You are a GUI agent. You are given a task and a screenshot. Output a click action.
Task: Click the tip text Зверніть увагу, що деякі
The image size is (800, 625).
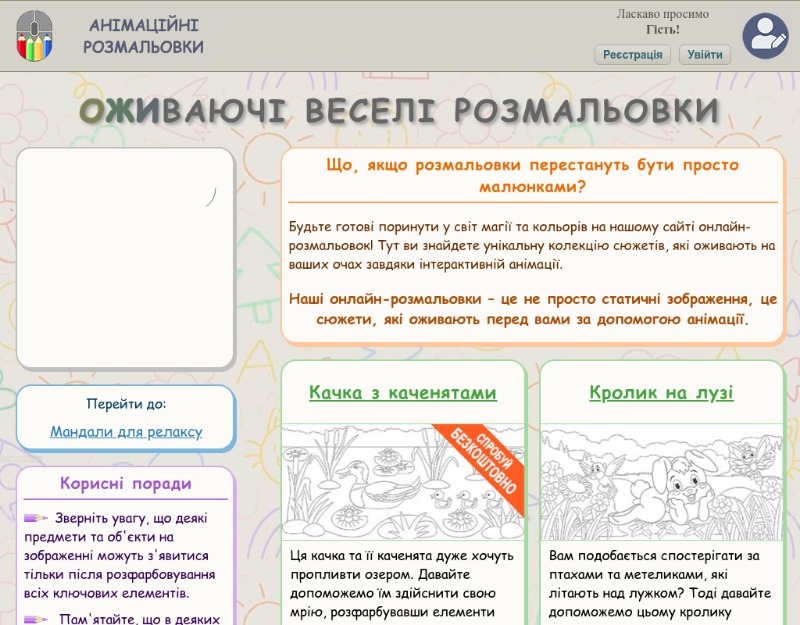(119, 556)
